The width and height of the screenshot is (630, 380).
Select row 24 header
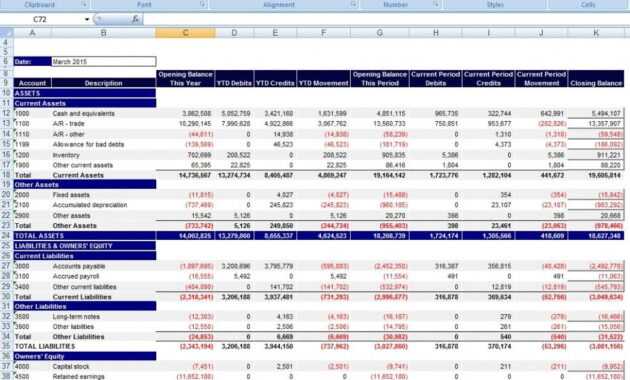[6, 235]
